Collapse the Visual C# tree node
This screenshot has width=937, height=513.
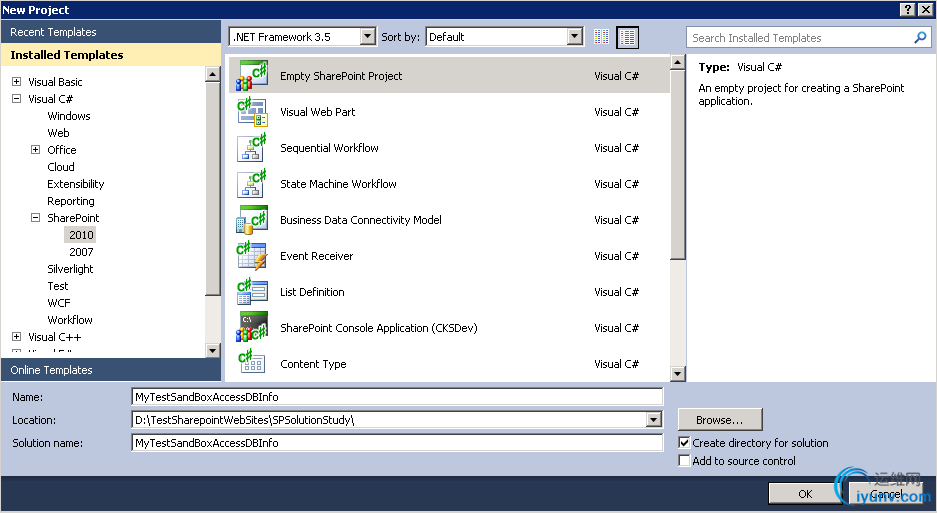(17, 99)
